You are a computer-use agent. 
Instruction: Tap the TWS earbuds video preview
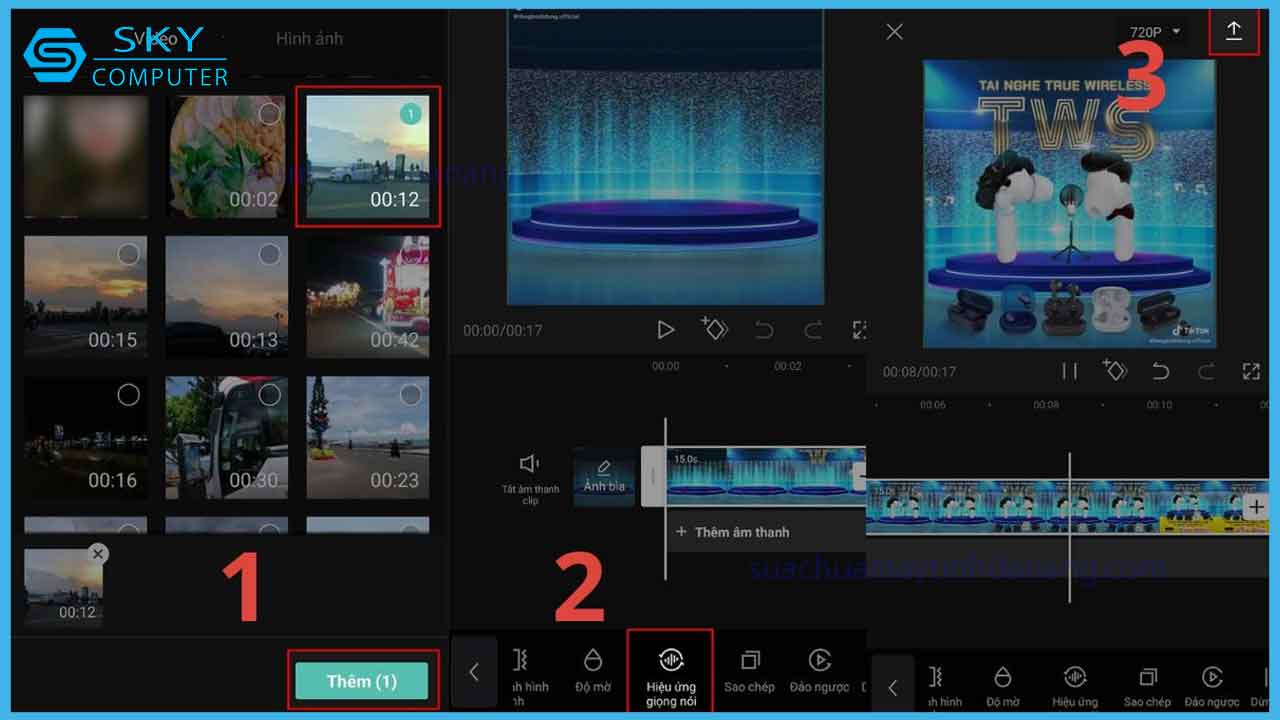pyautogui.click(x=1069, y=204)
